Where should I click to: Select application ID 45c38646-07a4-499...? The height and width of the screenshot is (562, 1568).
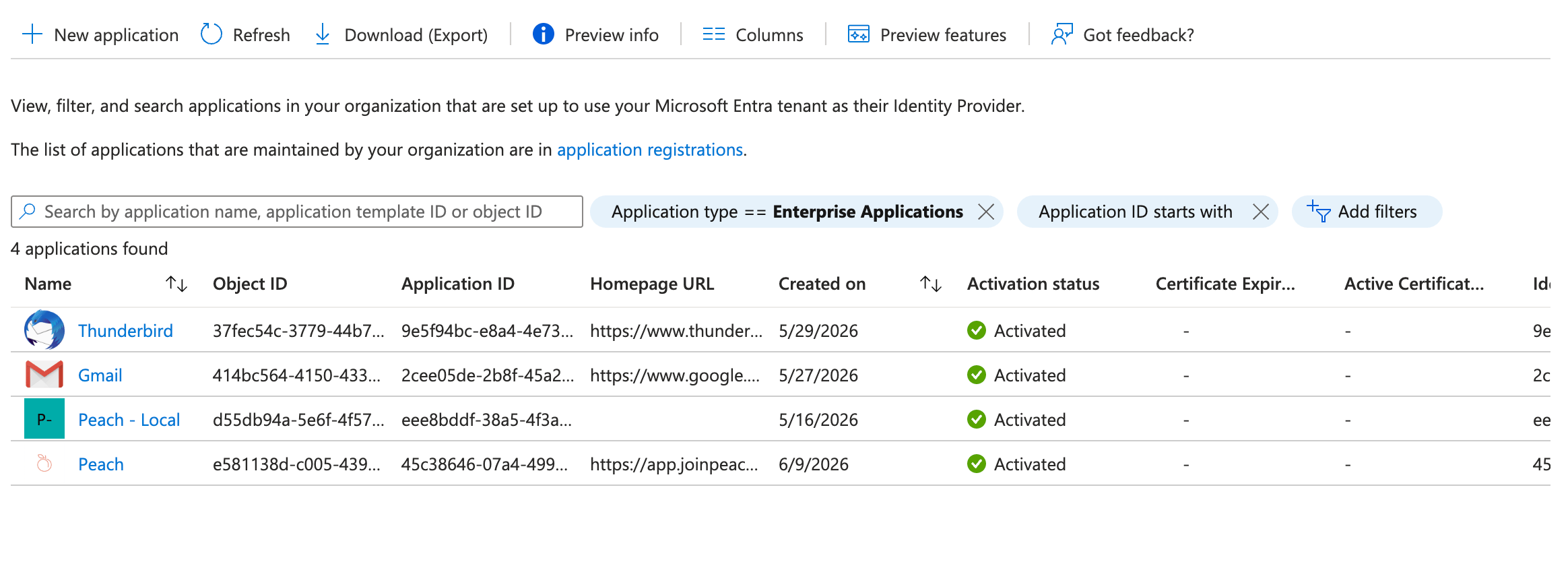click(x=484, y=464)
